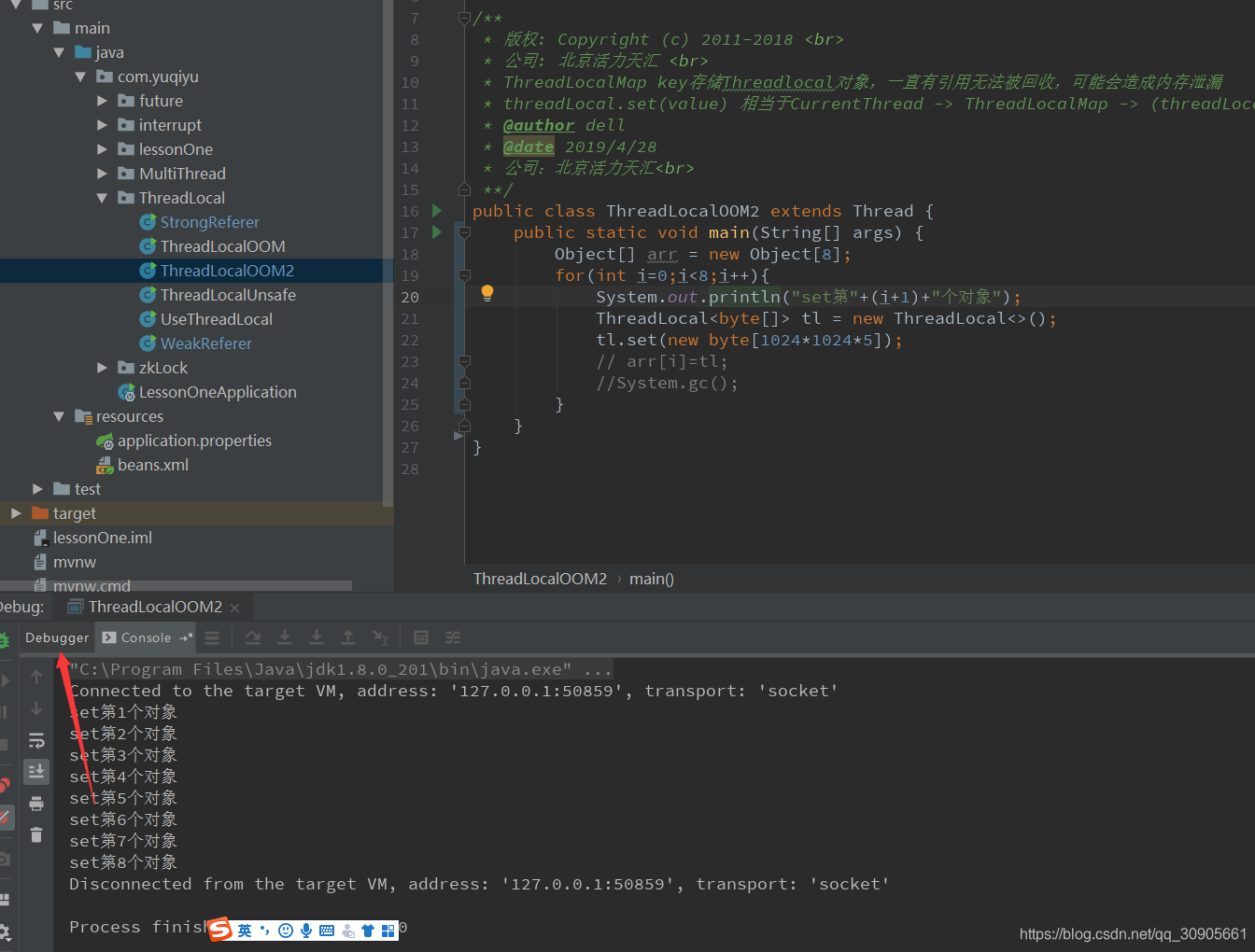Fold the Javadoc comment block at line 7

coord(464,18)
